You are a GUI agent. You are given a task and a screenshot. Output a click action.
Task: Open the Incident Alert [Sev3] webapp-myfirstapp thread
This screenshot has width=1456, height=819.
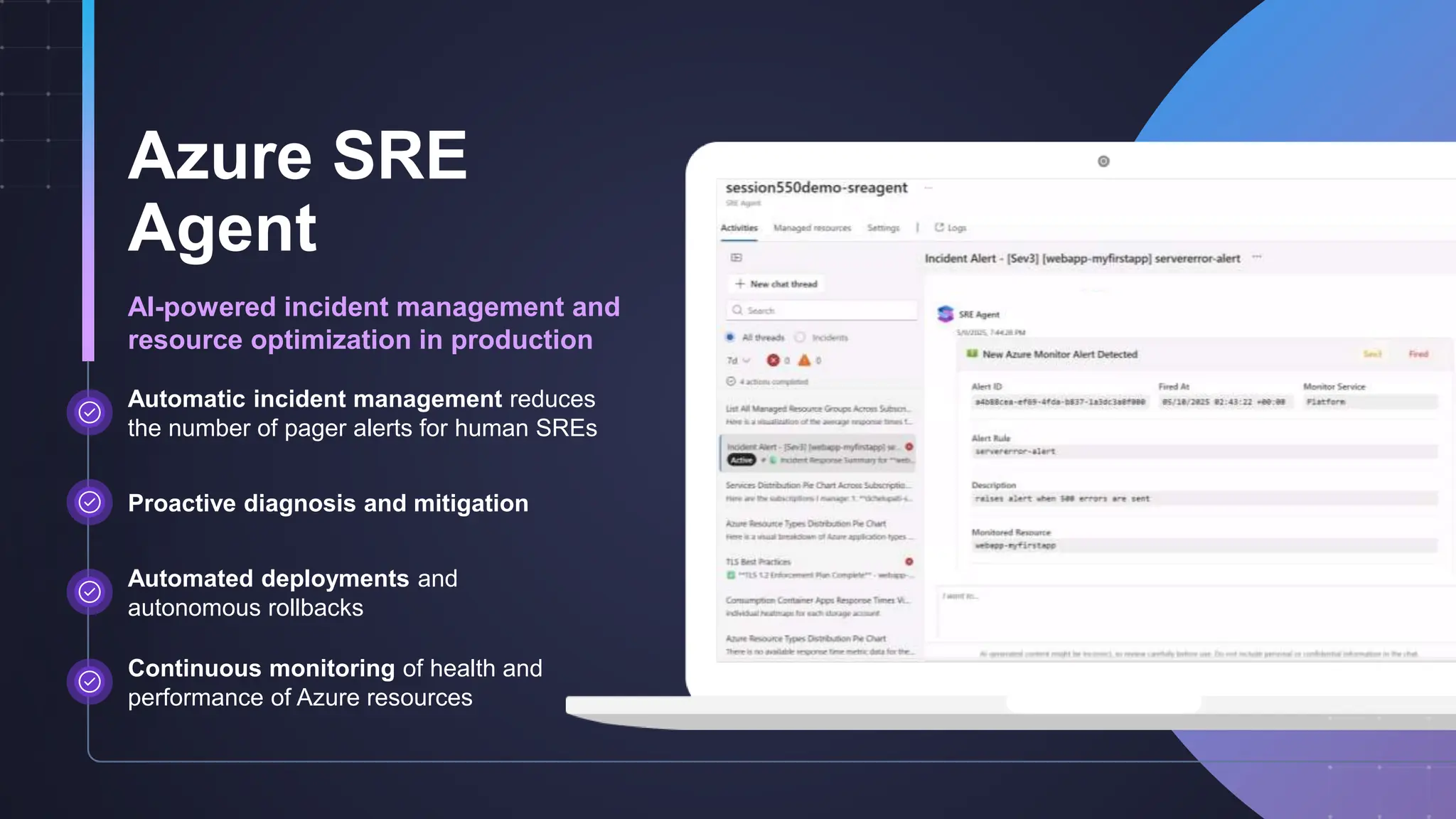point(819,454)
